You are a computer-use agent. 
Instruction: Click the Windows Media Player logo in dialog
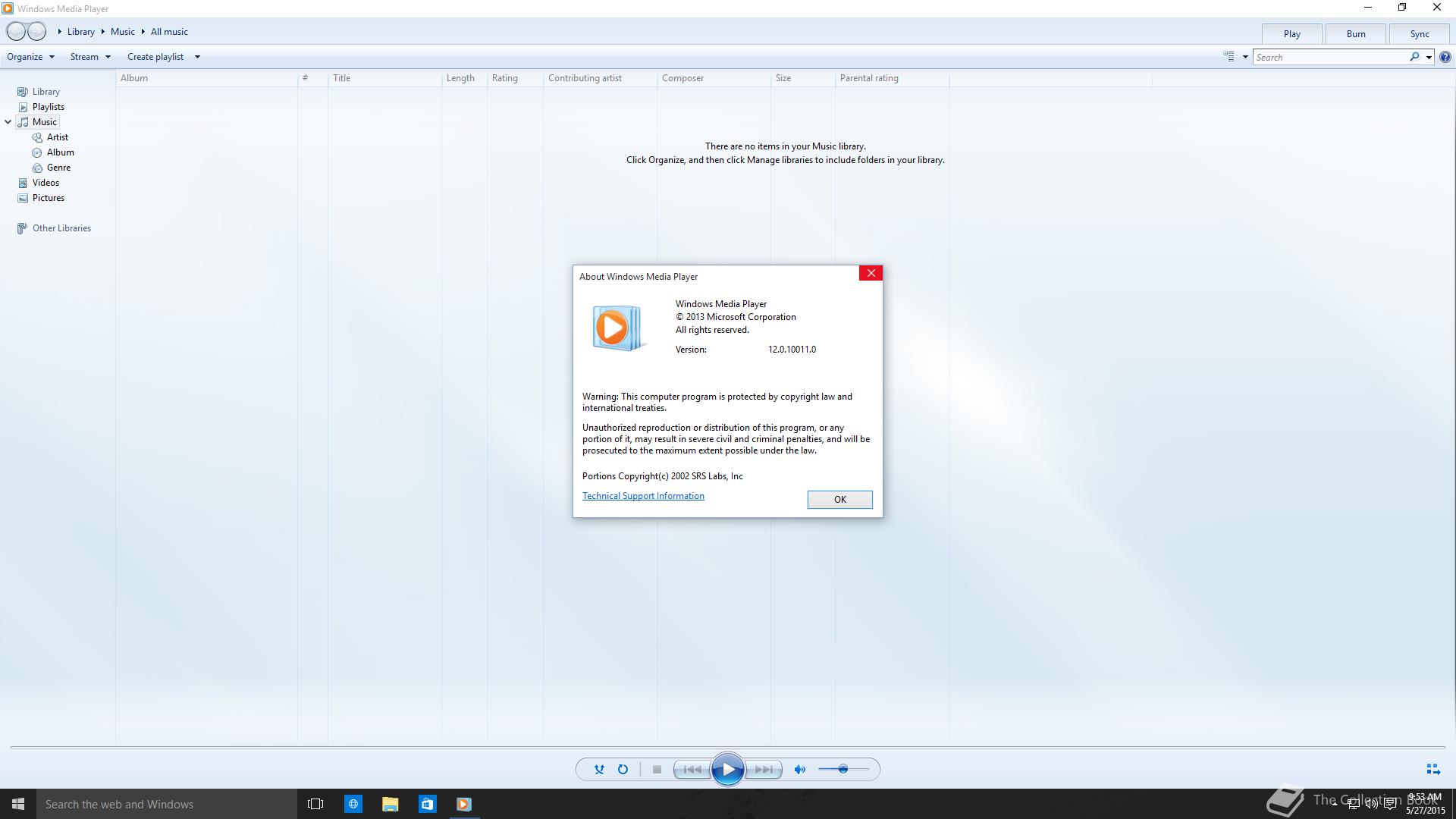[618, 328]
